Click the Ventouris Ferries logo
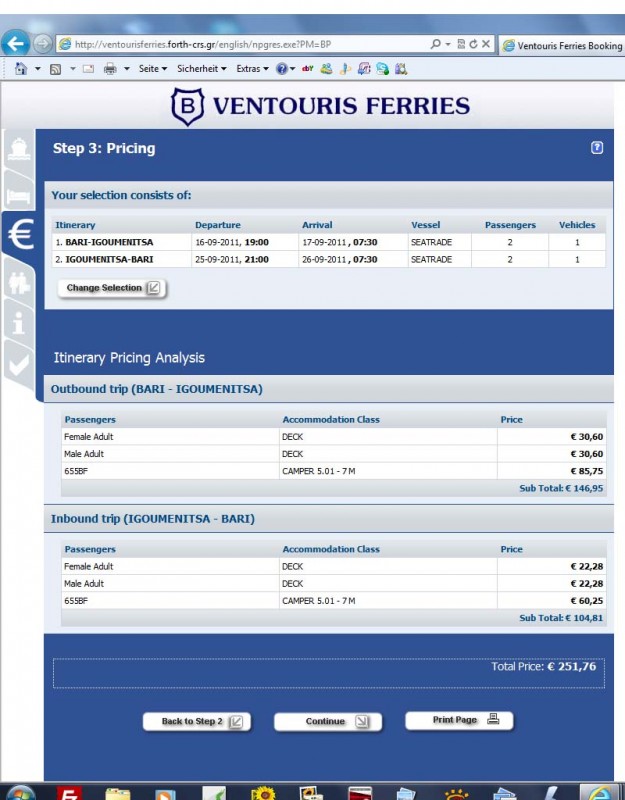625x800 pixels. pos(320,106)
